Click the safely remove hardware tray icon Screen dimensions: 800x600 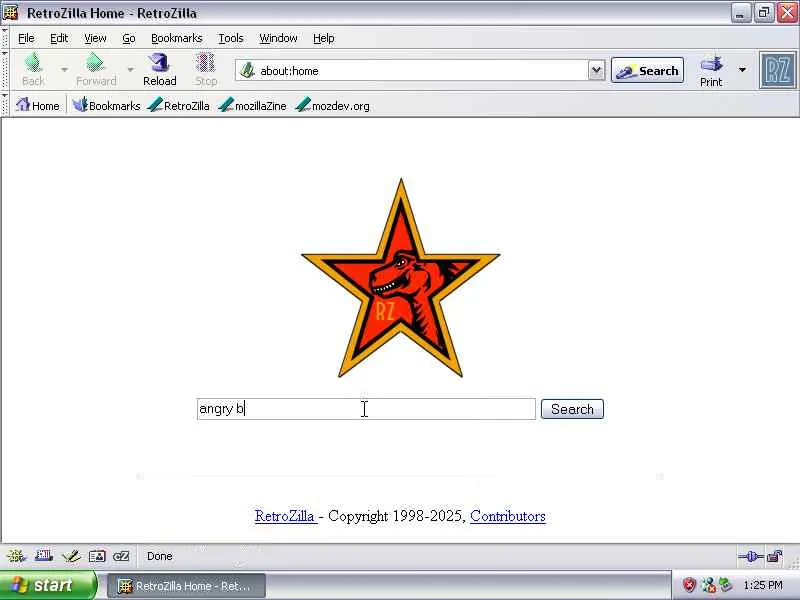coord(726,585)
